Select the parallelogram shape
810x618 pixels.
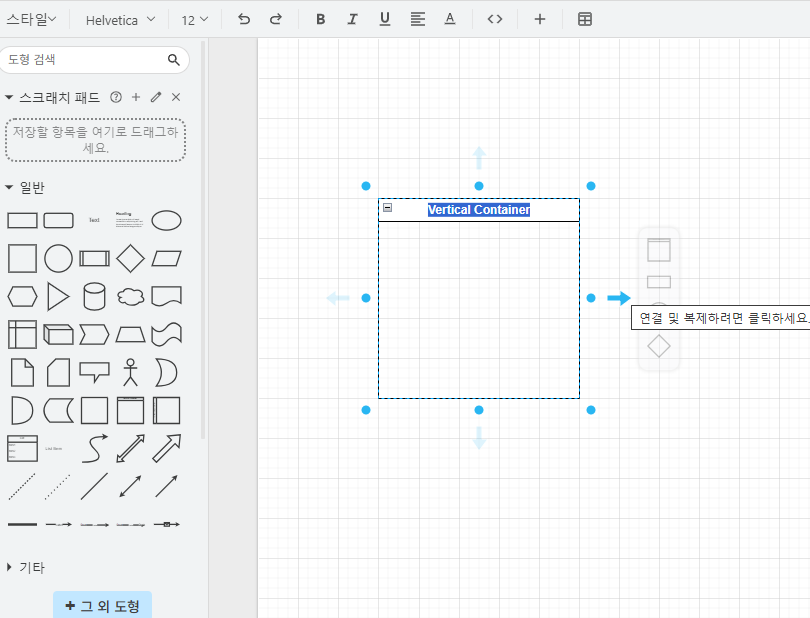[166, 258]
